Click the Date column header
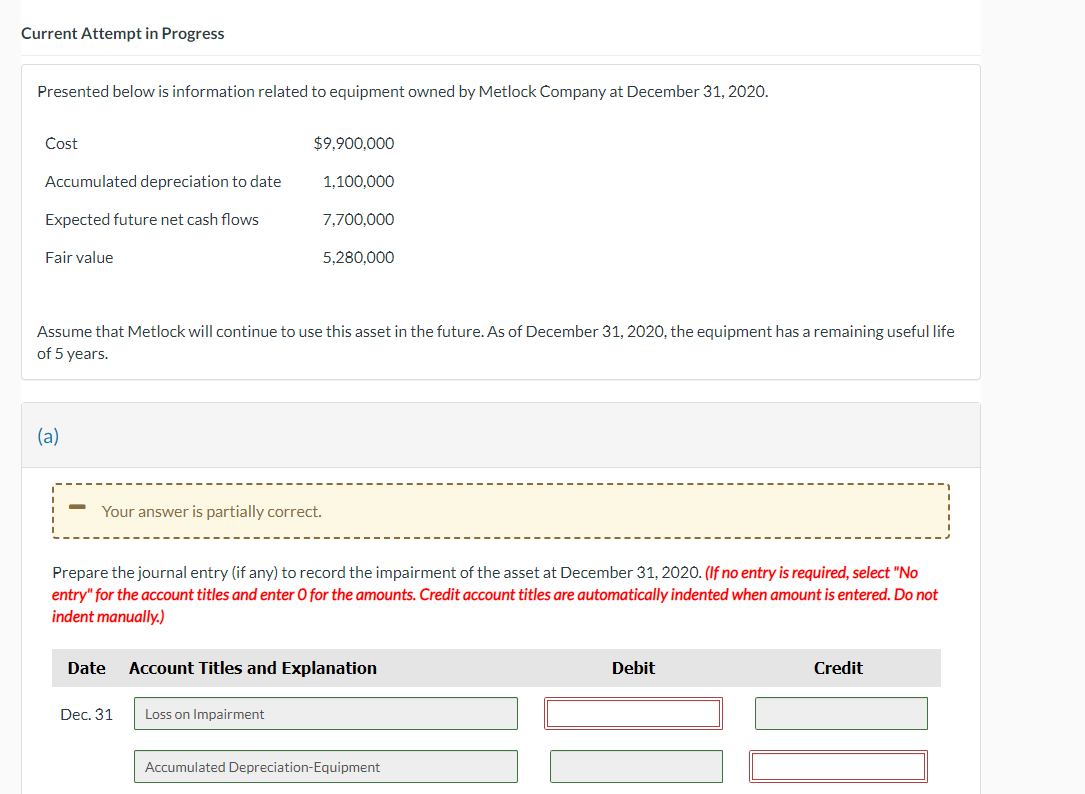Viewport: 1085px width, 794px height. pyautogui.click(x=86, y=668)
